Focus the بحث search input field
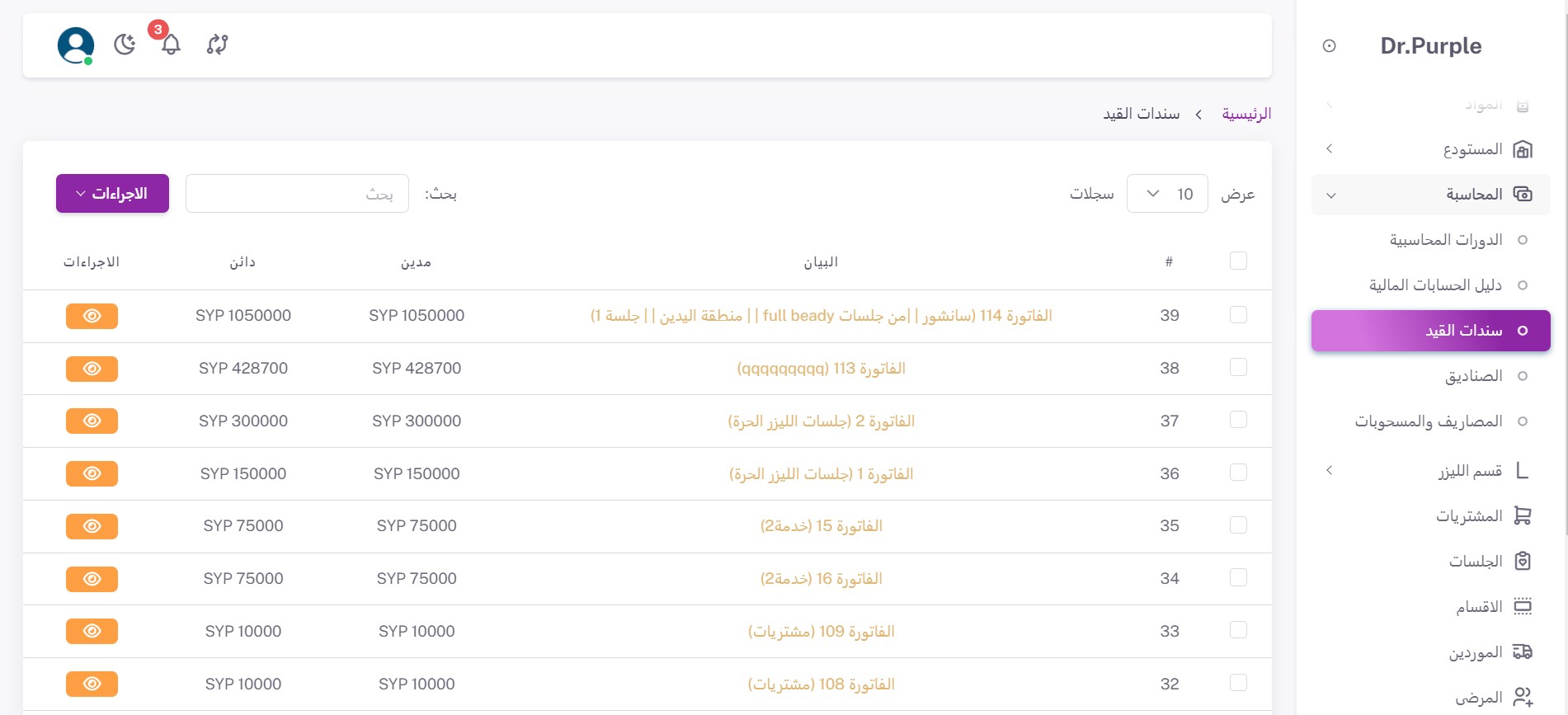 click(x=297, y=194)
